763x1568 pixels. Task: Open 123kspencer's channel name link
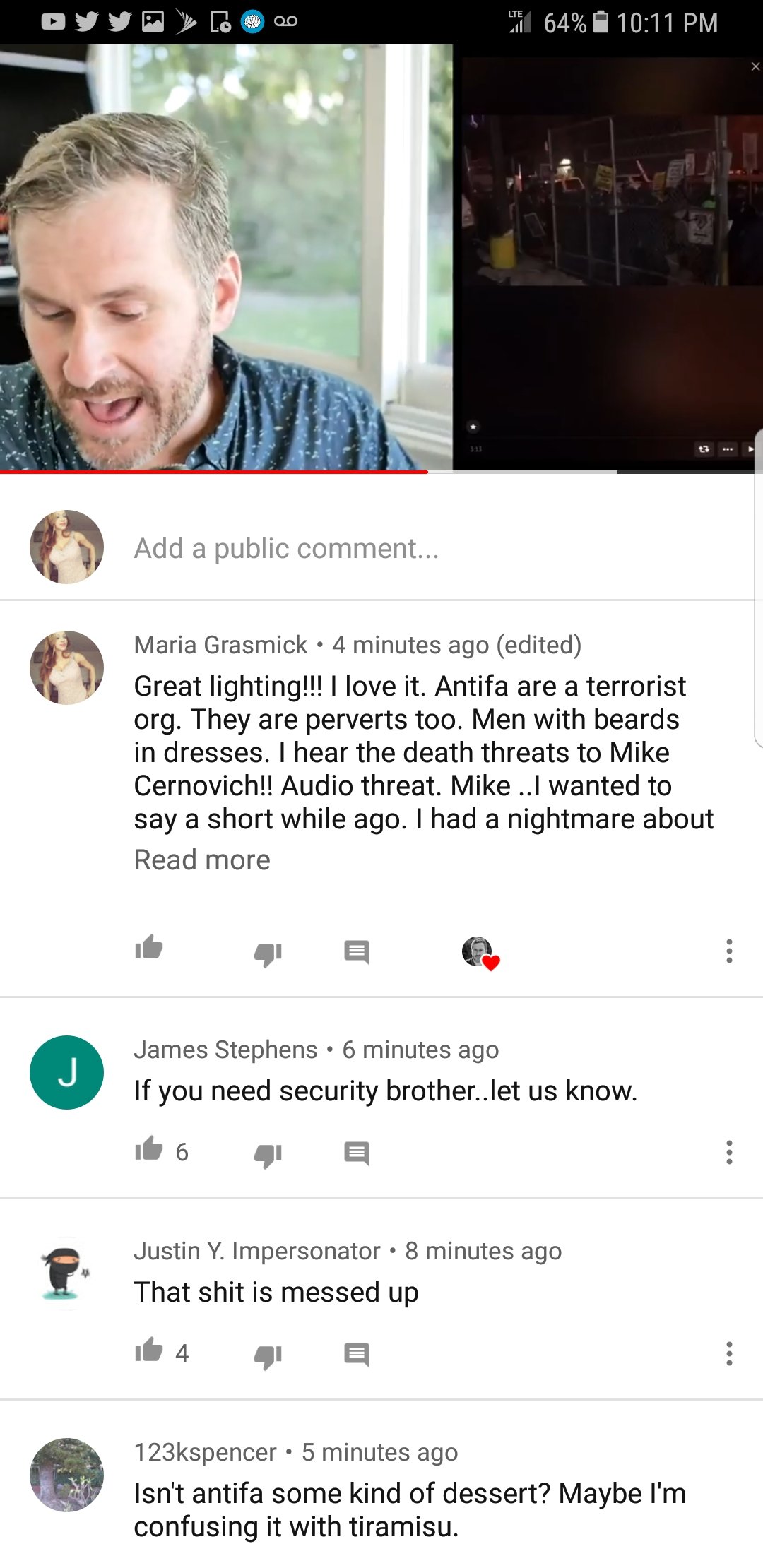205,1452
